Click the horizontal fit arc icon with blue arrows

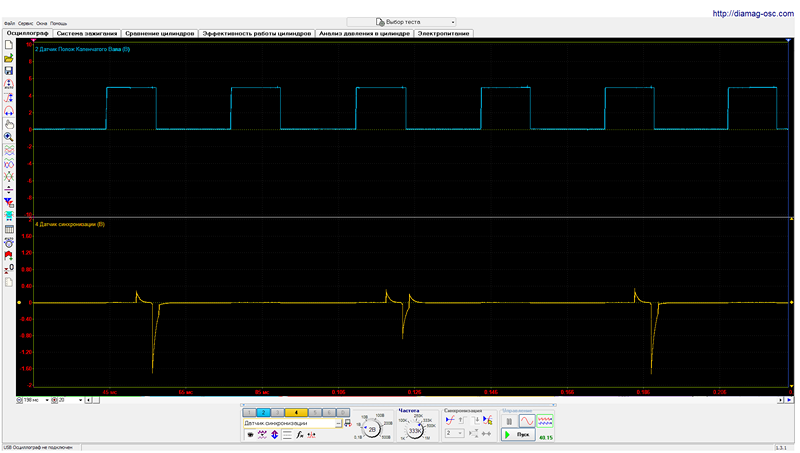click(x=9, y=111)
